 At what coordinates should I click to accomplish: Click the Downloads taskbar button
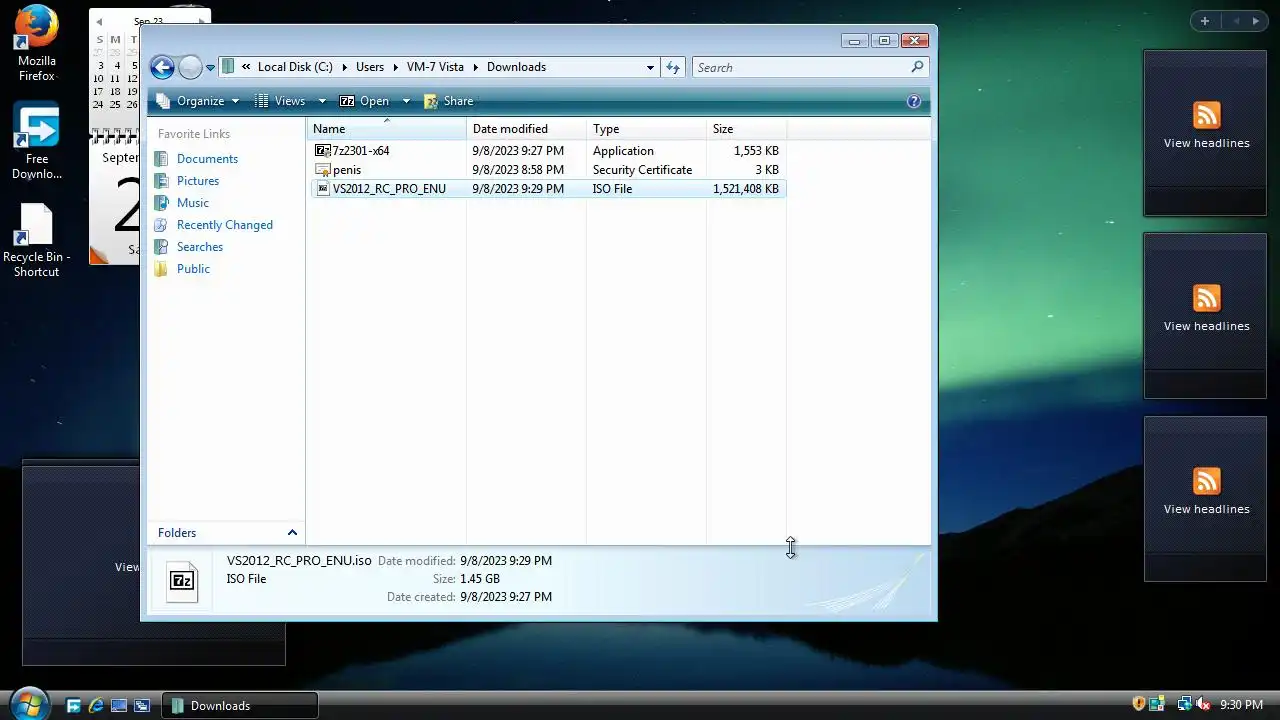tap(240, 706)
